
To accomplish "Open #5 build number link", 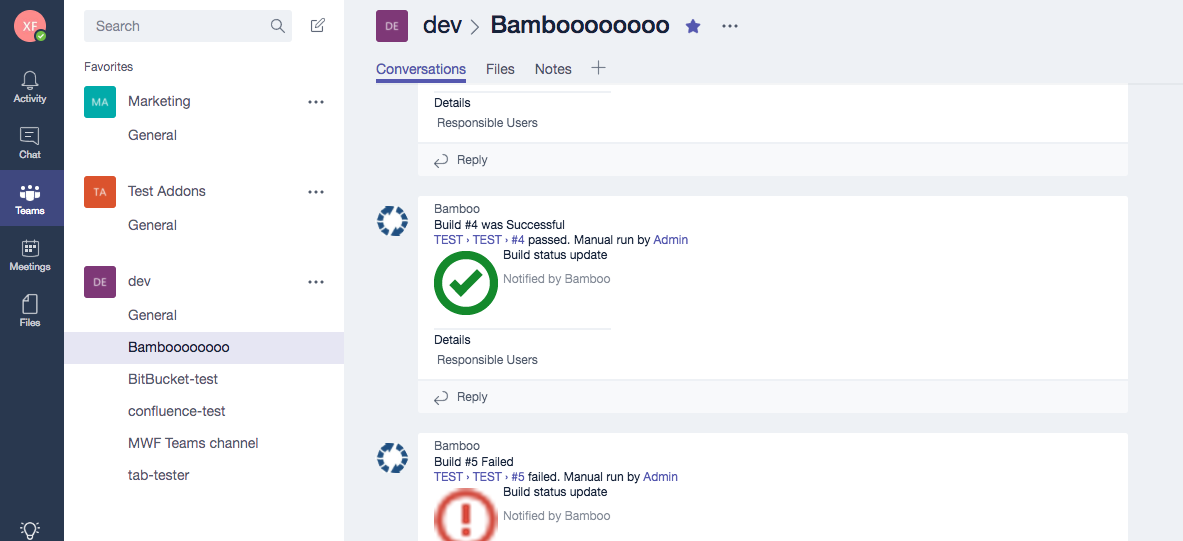I will (518, 477).
